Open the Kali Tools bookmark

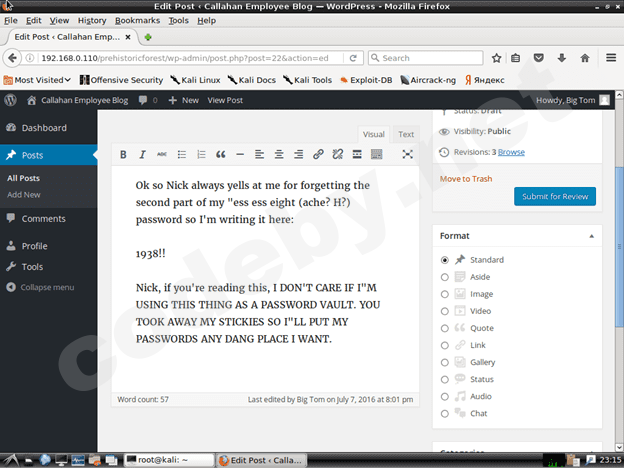(x=308, y=80)
